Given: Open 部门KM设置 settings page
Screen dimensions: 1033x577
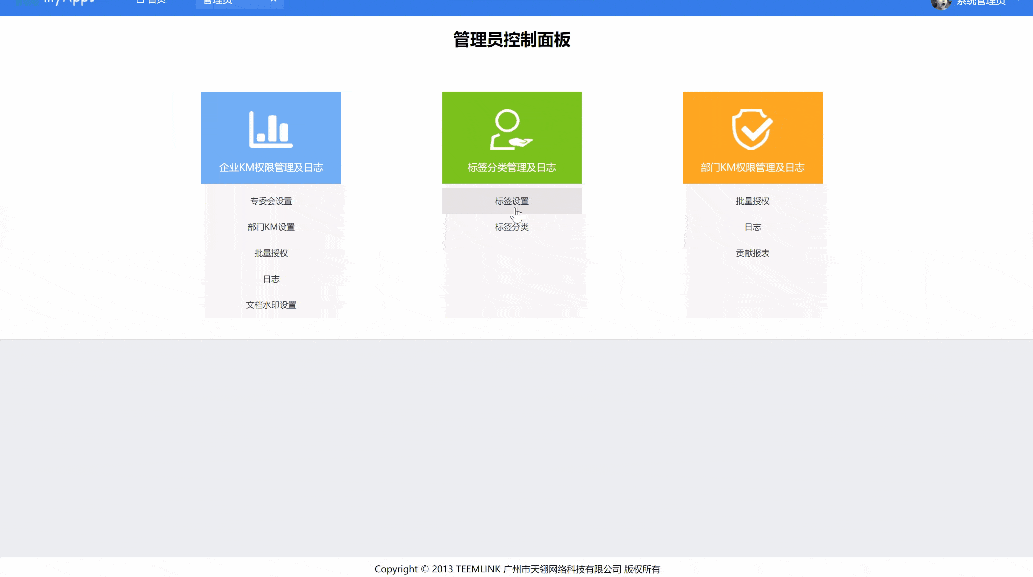Looking at the screenshot, I should (270, 227).
